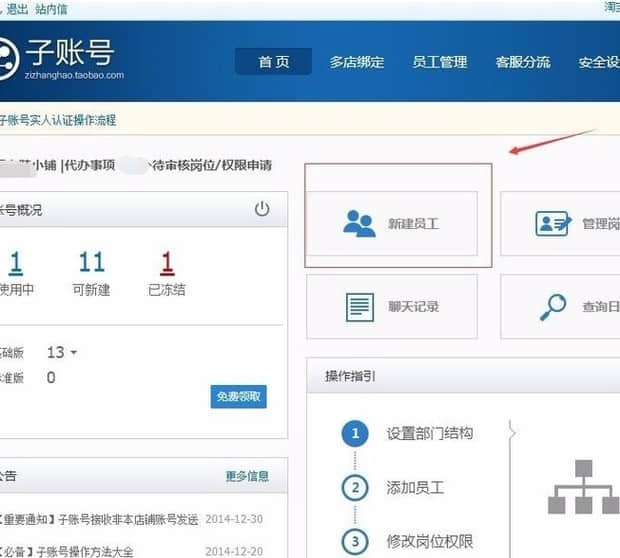Click the 可新建 count 11

pos(91,262)
